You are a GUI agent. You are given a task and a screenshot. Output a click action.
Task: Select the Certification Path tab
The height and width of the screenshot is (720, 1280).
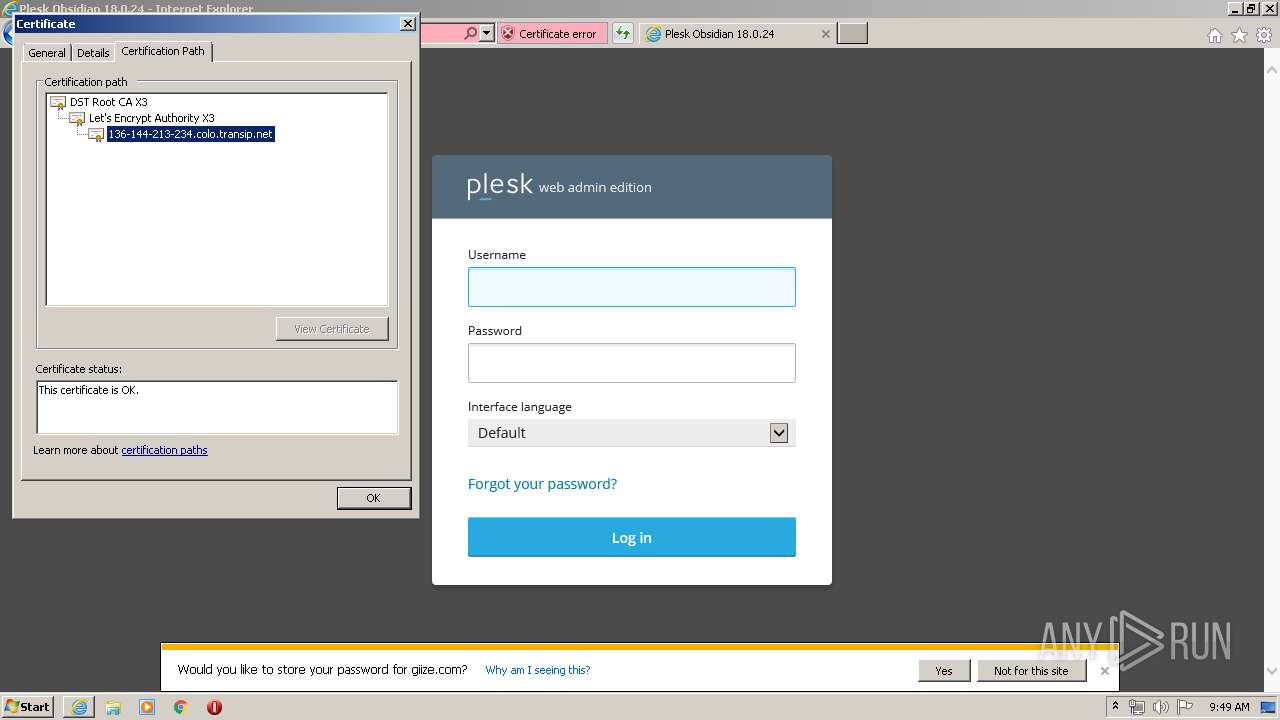point(163,51)
